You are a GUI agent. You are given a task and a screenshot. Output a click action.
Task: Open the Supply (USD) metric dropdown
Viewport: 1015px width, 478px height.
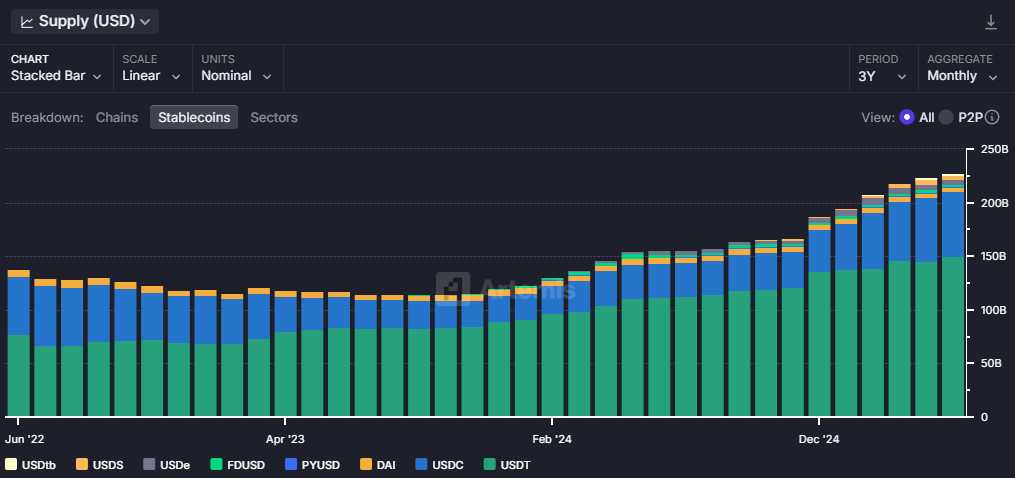(x=85, y=21)
